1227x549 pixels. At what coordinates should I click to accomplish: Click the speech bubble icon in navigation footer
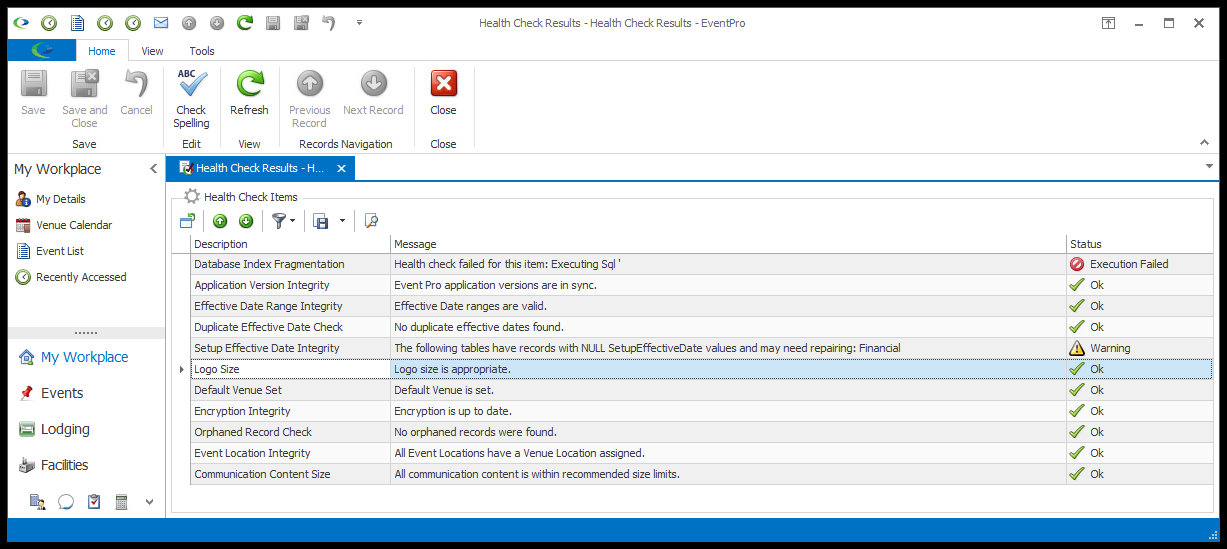[x=66, y=502]
